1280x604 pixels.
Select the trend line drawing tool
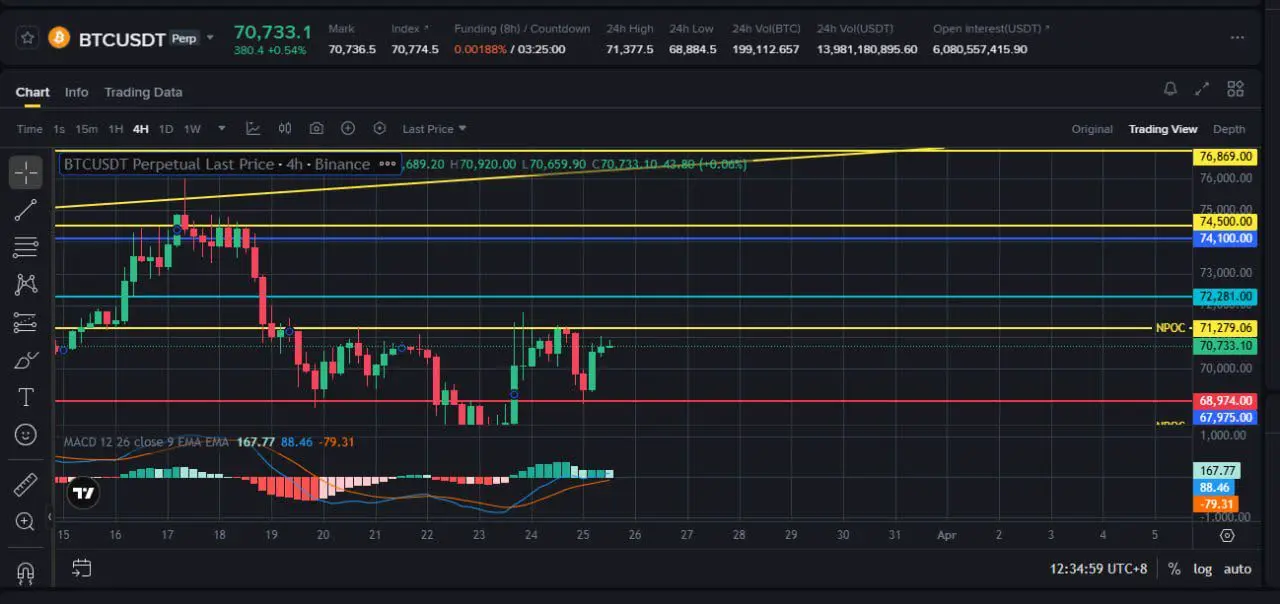[x=26, y=210]
